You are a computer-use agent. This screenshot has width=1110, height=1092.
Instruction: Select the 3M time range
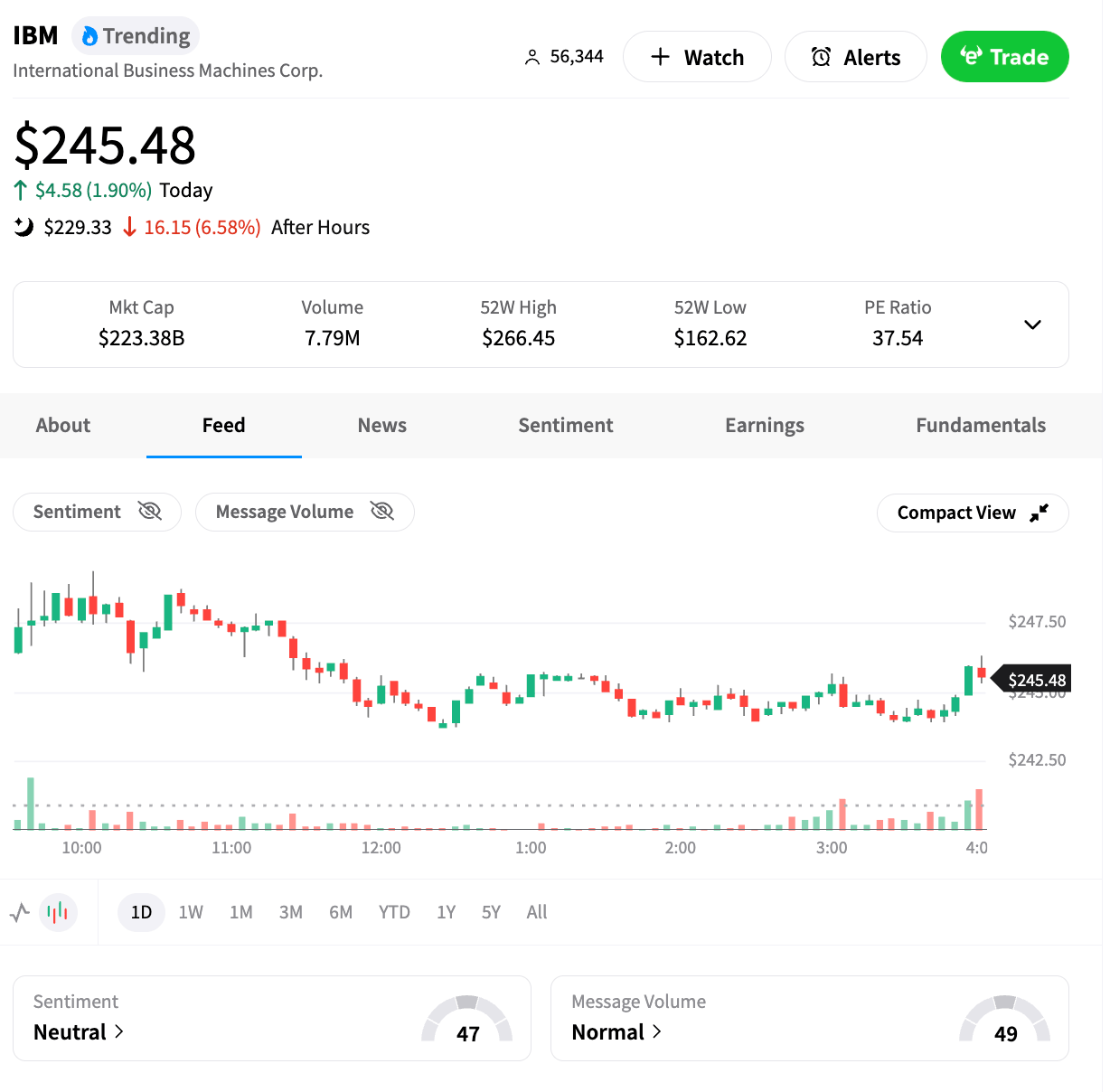point(291,912)
